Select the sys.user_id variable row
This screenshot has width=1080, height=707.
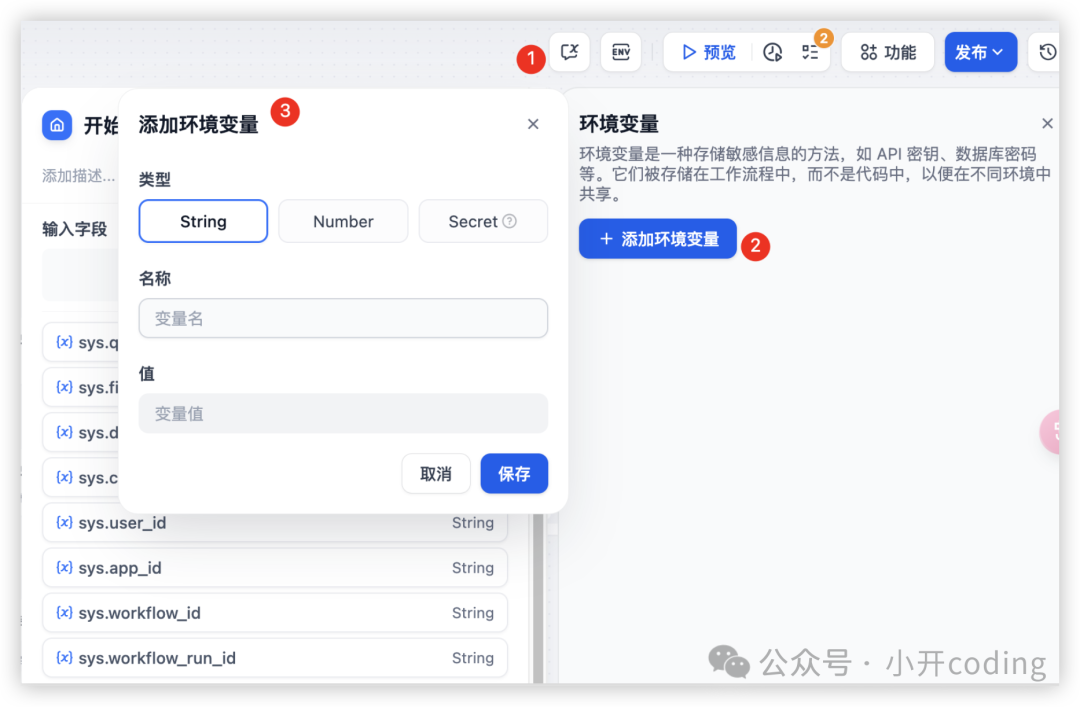(x=275, y=522)
